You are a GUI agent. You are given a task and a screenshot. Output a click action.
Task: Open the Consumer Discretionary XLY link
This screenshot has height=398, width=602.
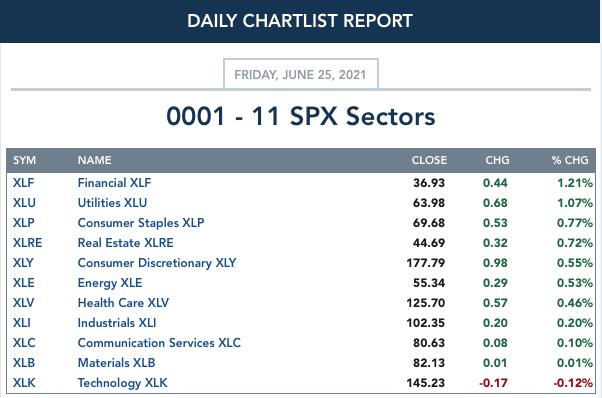tap(157, 263)
